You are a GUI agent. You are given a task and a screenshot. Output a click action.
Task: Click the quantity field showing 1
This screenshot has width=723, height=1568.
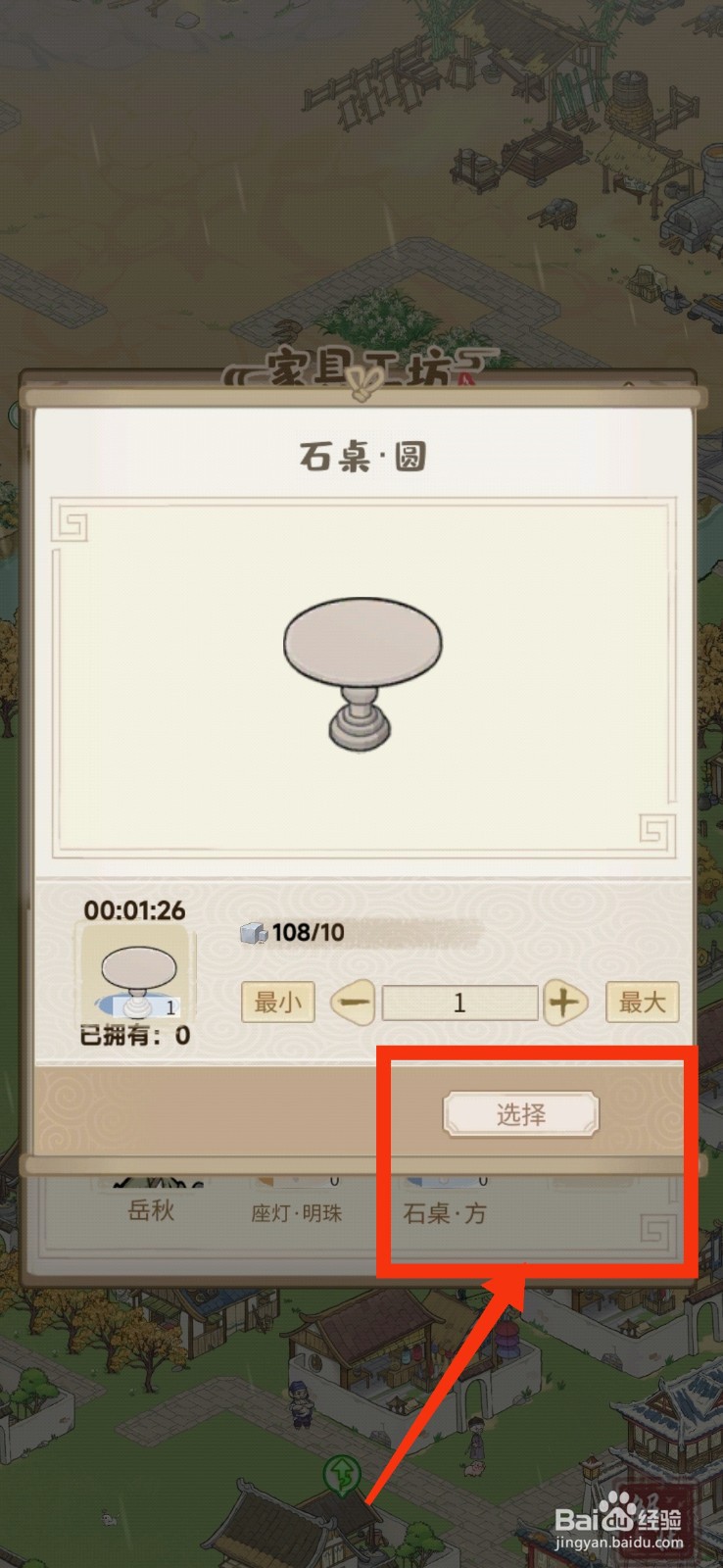(x=459, y=1004)
